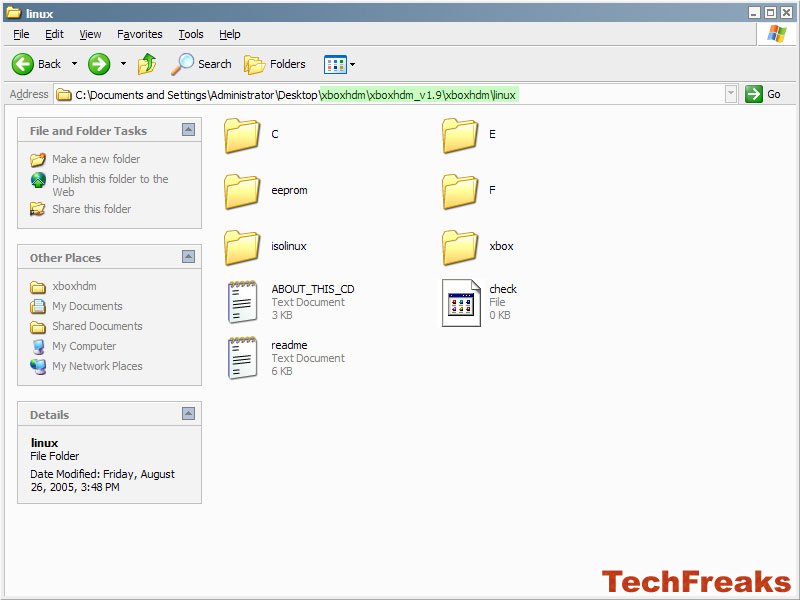This screenshot has width=800, height=600.
Task: Click the linux window title bar icon
Action: click(14, 13)
